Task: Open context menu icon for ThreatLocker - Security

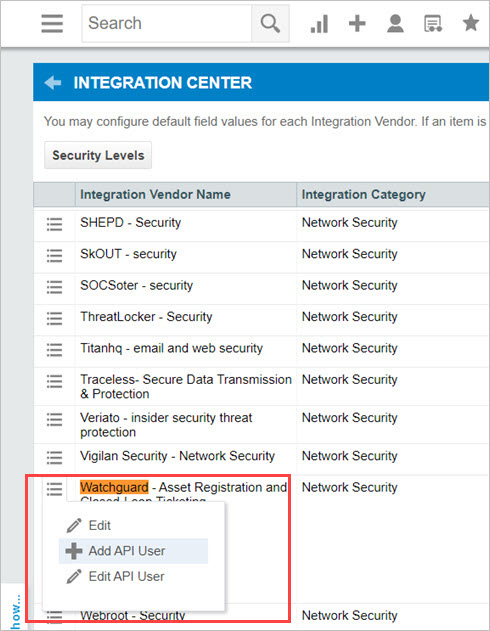Action: click(x=54, y=318)
